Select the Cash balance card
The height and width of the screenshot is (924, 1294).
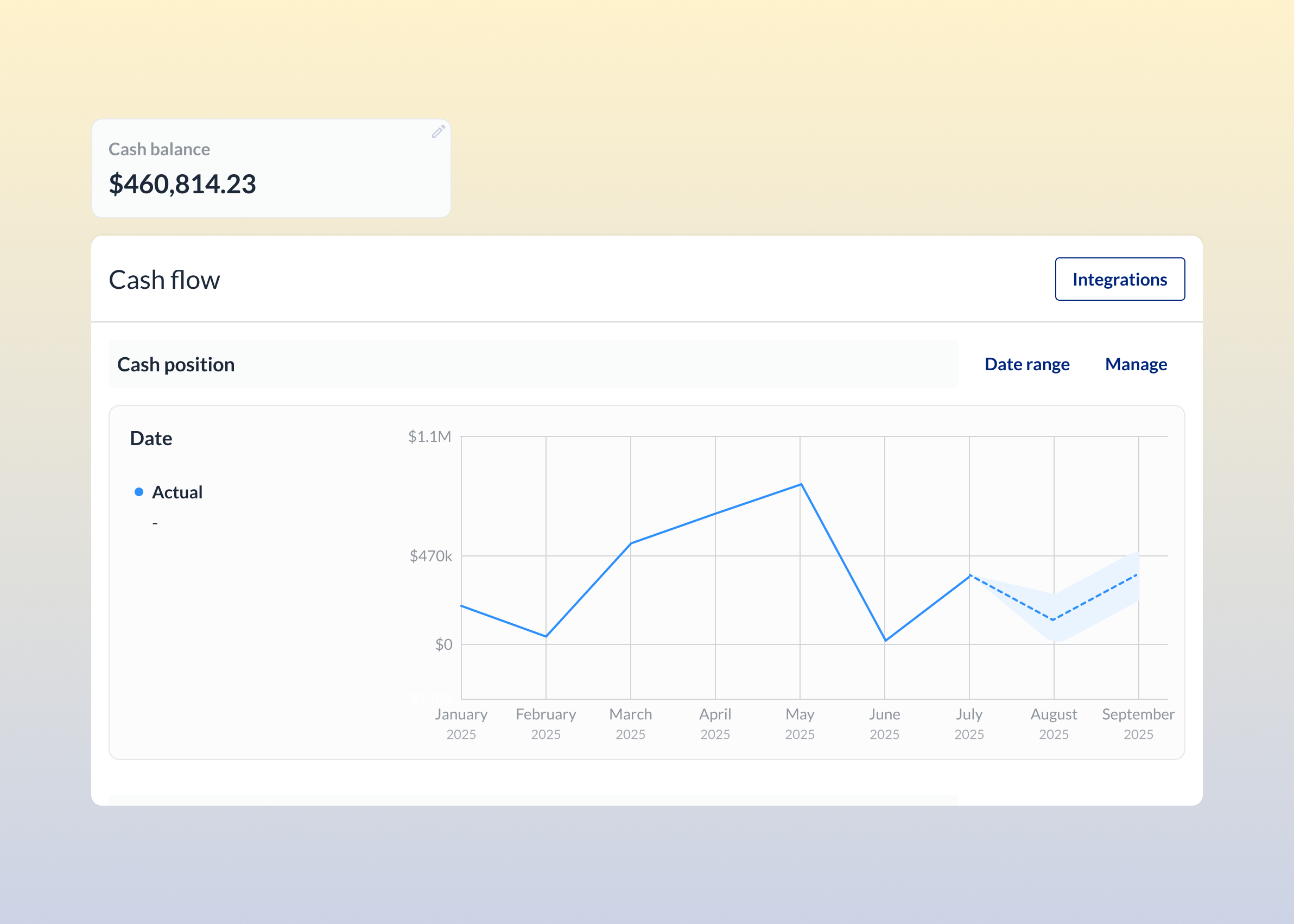click(271, 168)
